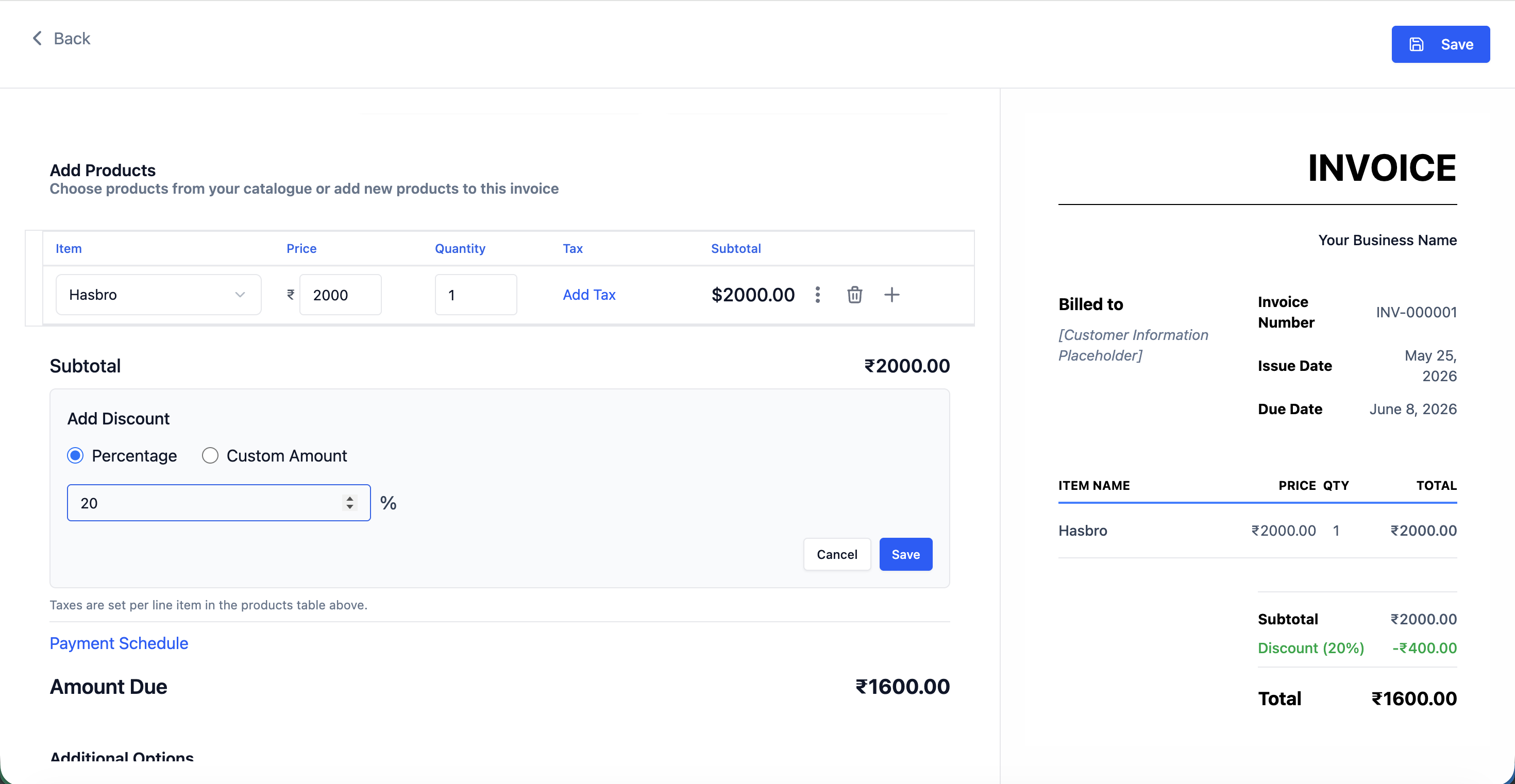Open the Payment Schedule link

click(119, 643)
